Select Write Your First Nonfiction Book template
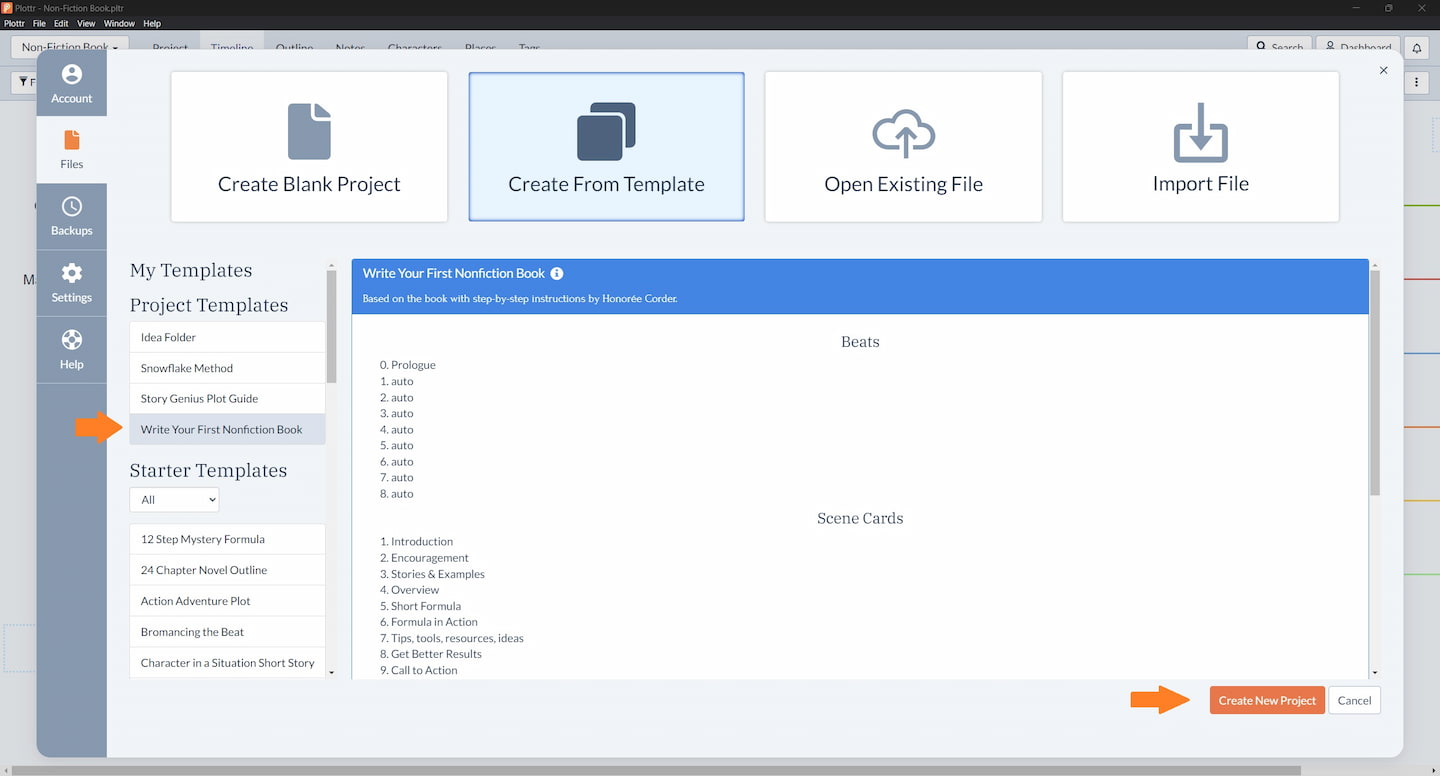The height and width of the screenshot is (776, 1440). 227,429
